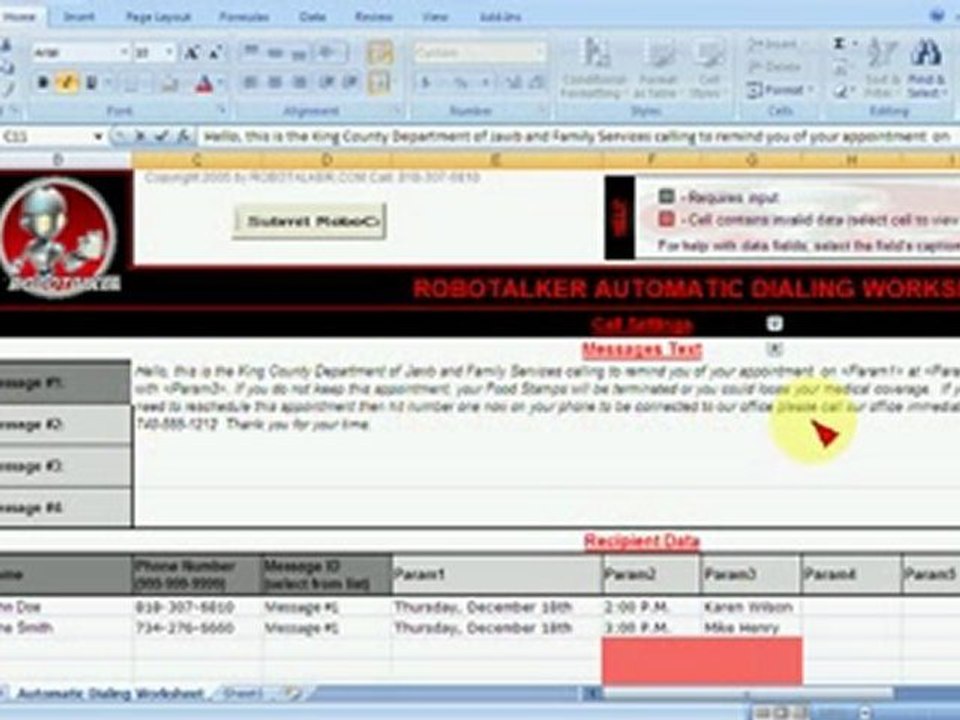Select cell with phone 818-307-6810
Viewport: 960px width, 720px height.
click(197, 607)
